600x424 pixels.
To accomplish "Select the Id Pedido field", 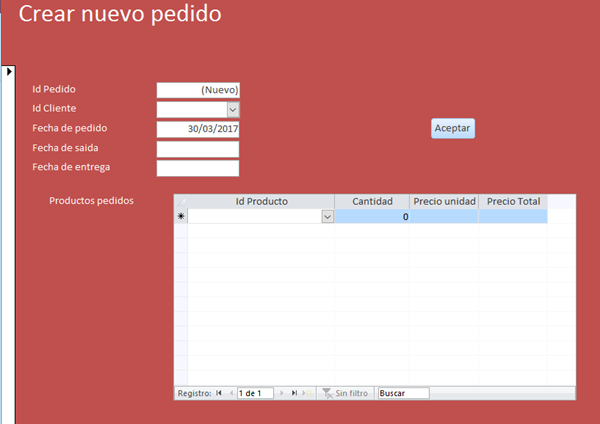I will 198,90.
